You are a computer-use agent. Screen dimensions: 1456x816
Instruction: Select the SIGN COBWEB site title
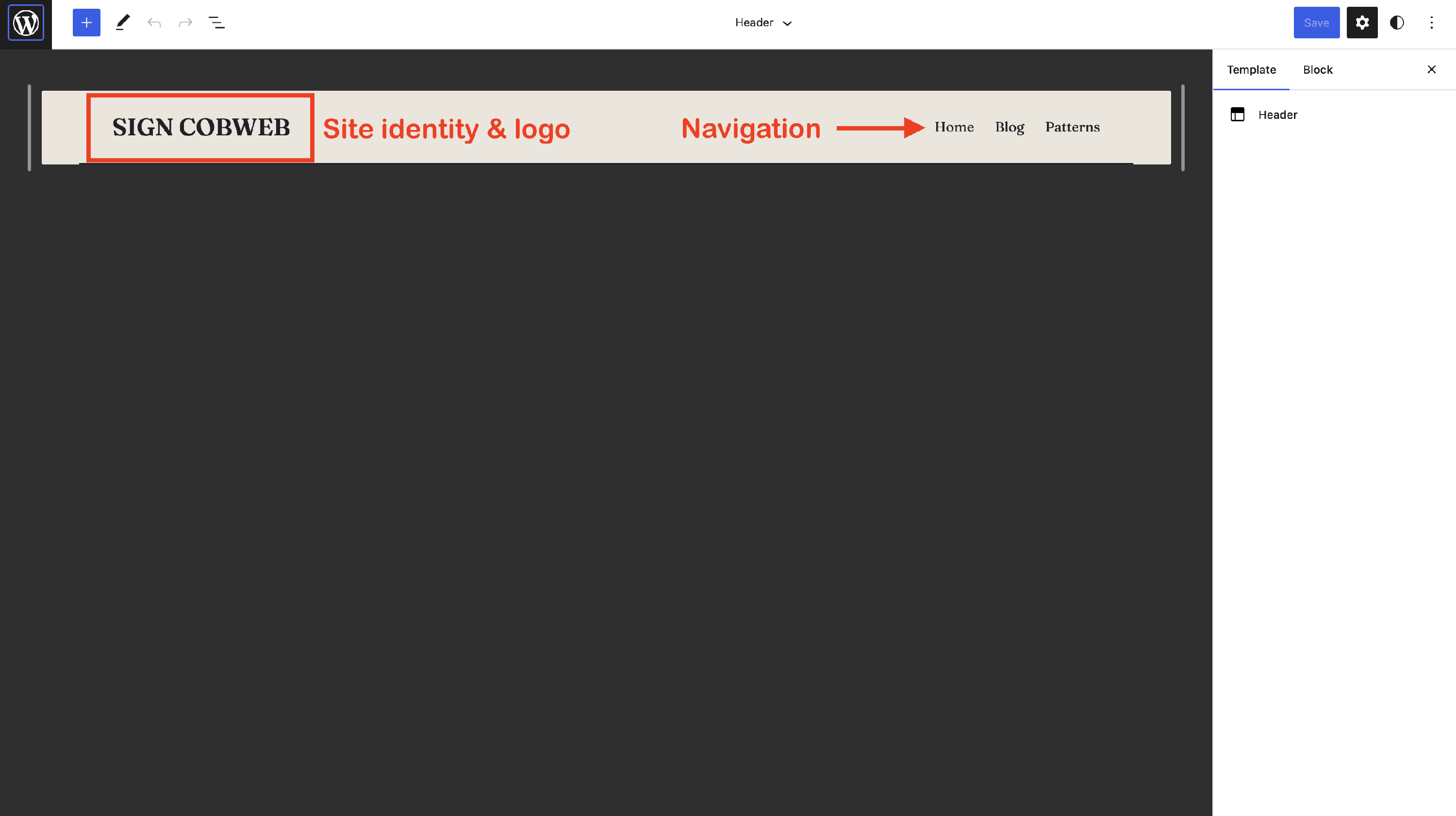tap(200, 127)
